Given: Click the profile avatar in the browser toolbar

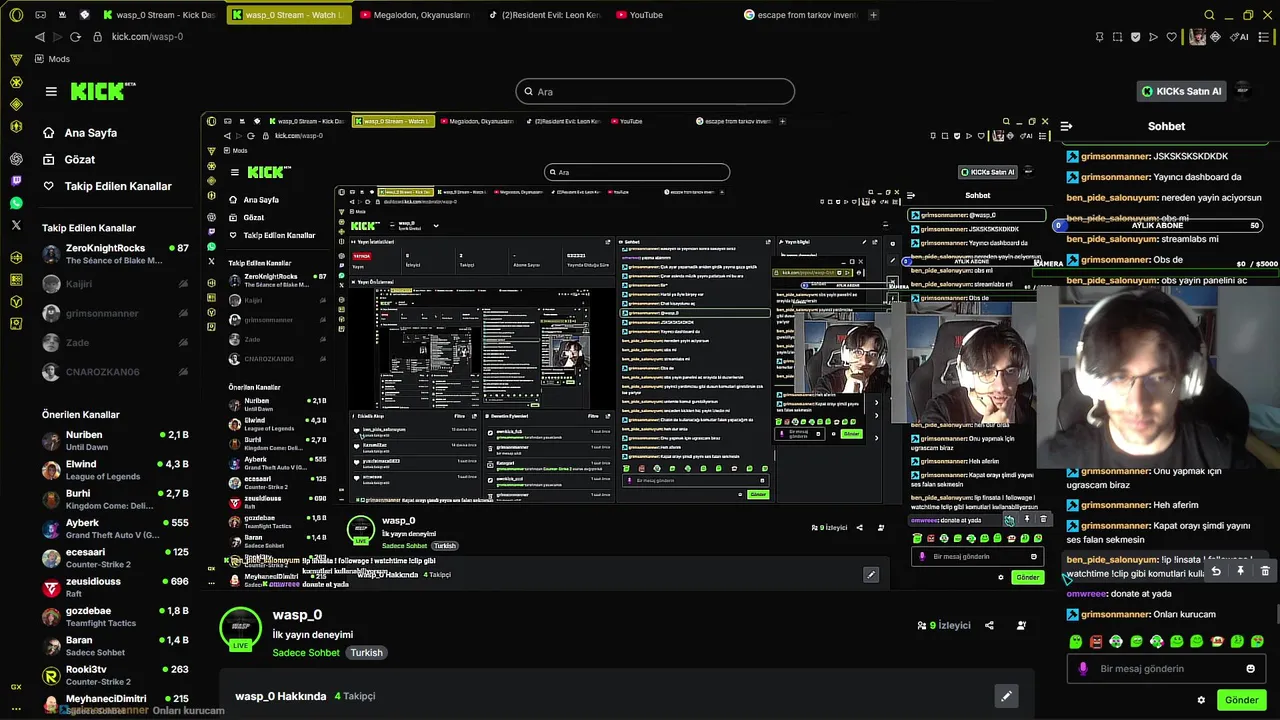Looking at the screenshot, I should click(1197, 37).
